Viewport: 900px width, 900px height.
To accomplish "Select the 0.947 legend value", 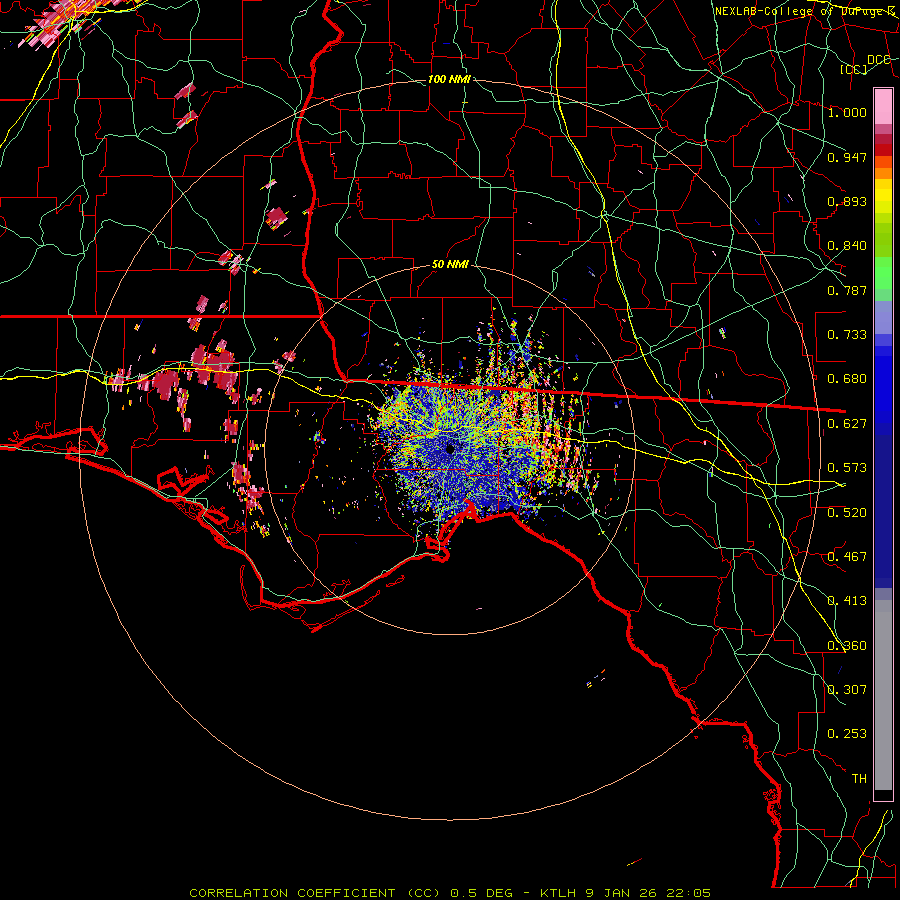I will point(847,157).
